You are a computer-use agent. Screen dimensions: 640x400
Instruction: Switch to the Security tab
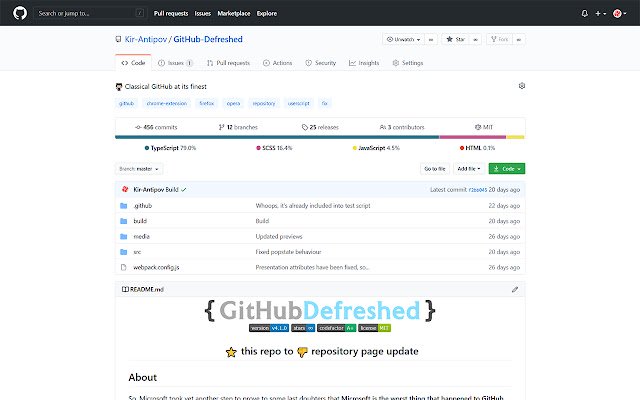click(x=320, y=63)
